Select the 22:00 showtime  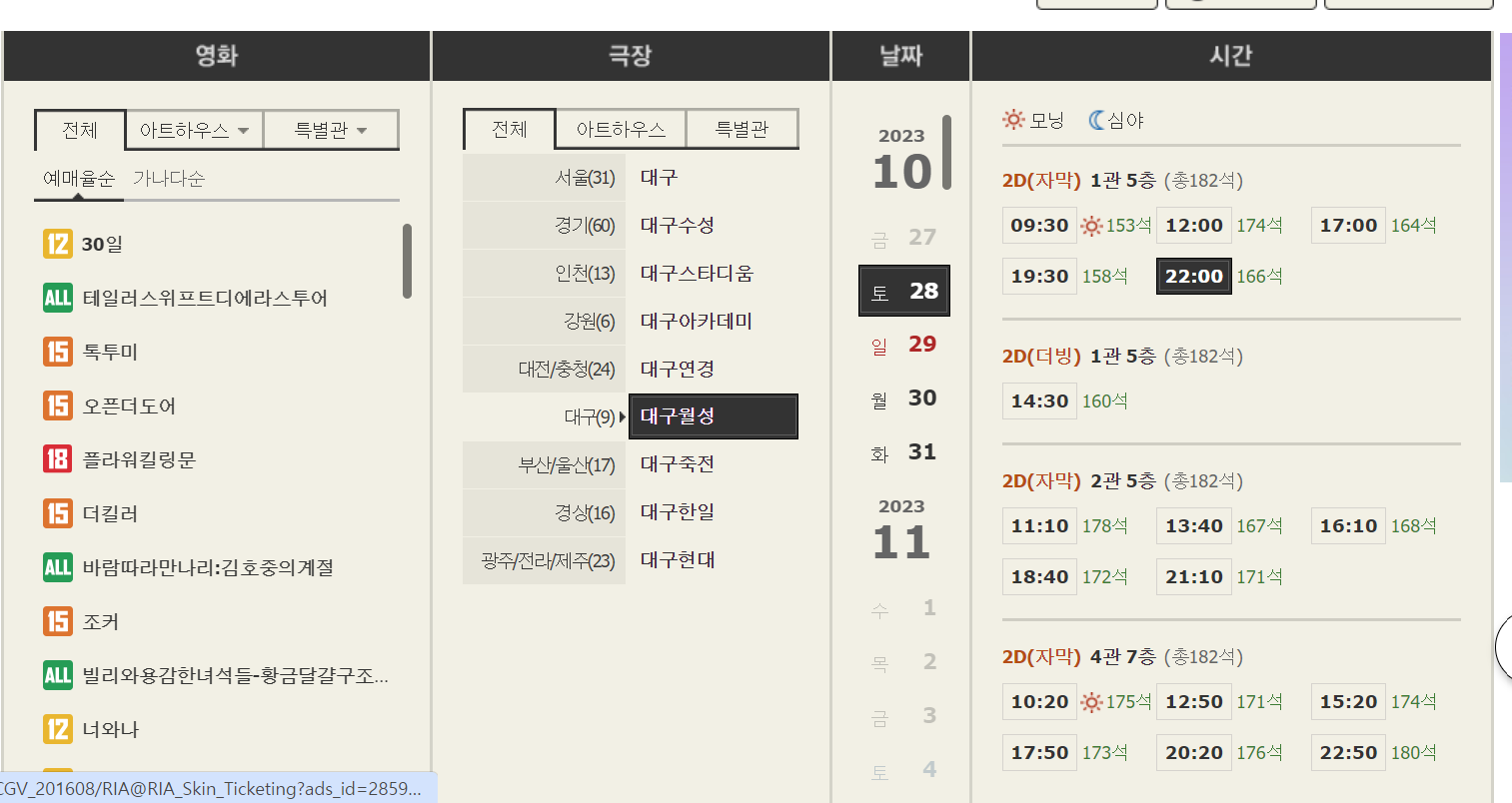(x=1193, y=277)
